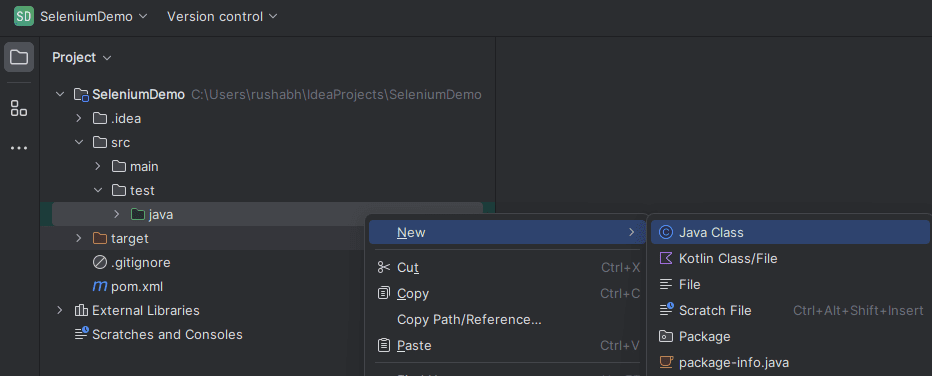Select External Libraries label
932x376 pixels.
pyautogui.click(x=146, y=310)
